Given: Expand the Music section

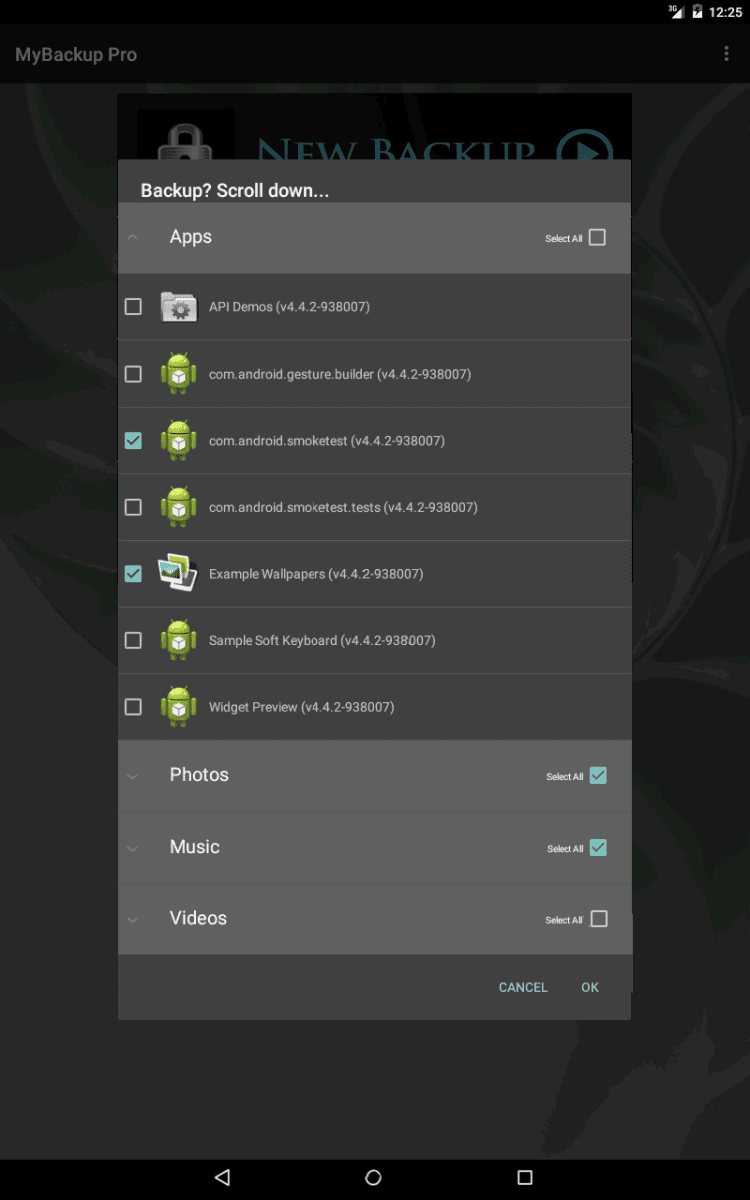Looking at the screenshot, I should 133,848.
